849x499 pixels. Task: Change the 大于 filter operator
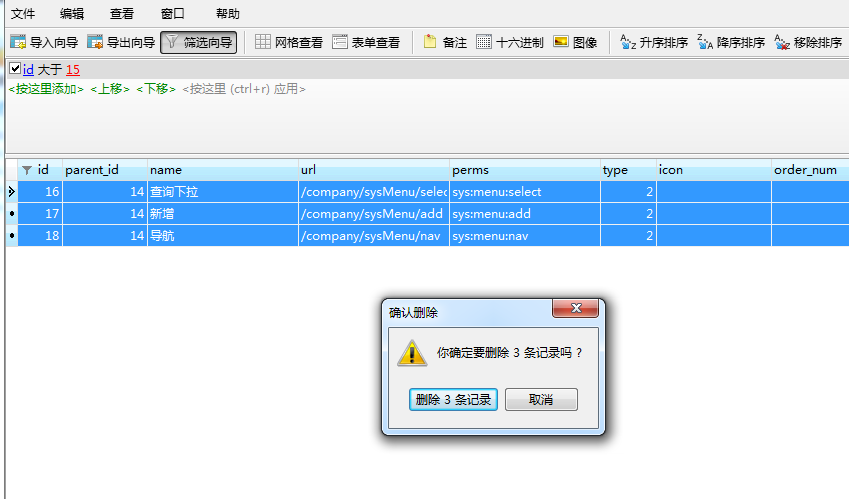pyautogui.click(x=50, y=70)
